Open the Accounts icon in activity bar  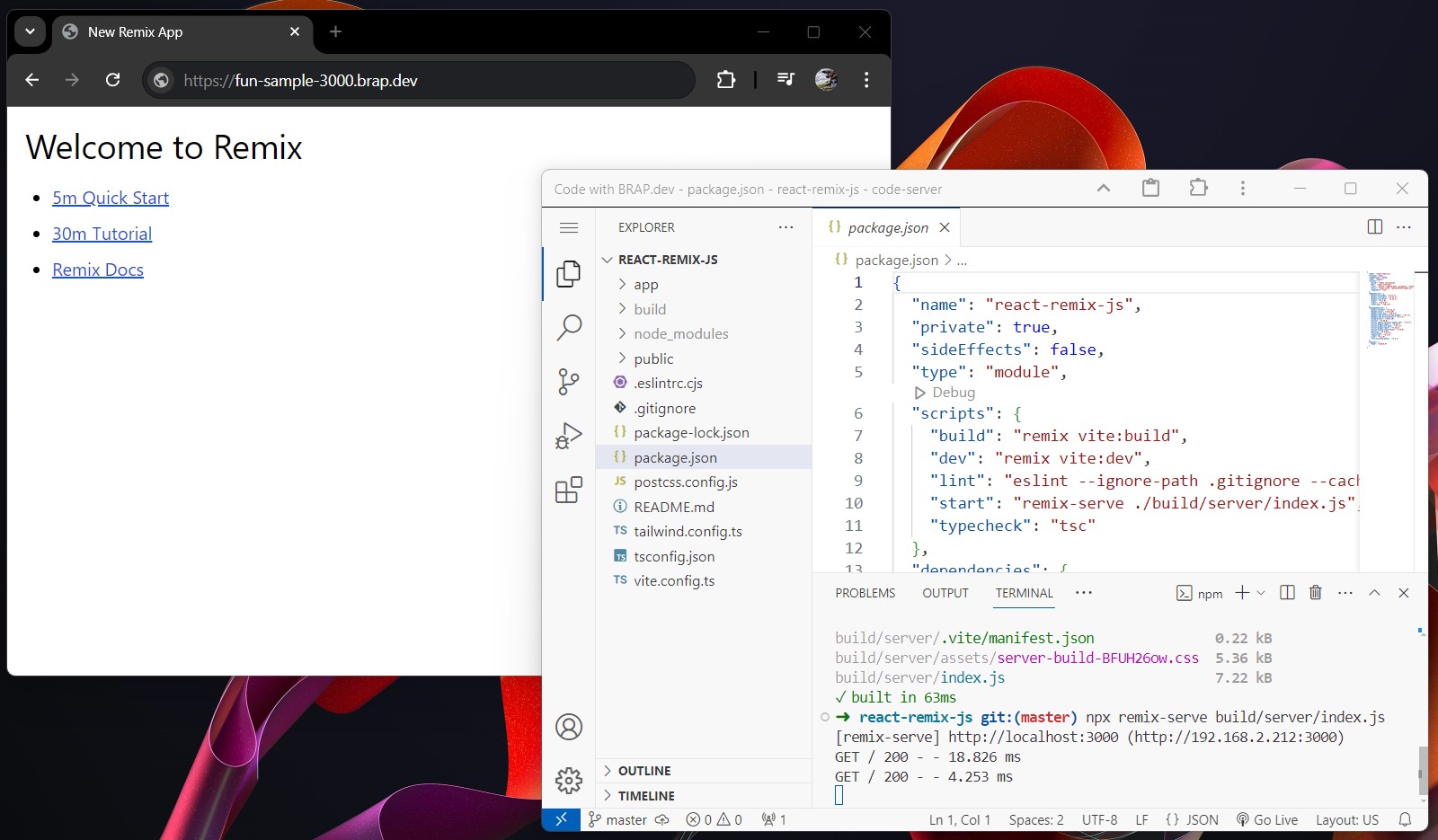click(569, 727)
